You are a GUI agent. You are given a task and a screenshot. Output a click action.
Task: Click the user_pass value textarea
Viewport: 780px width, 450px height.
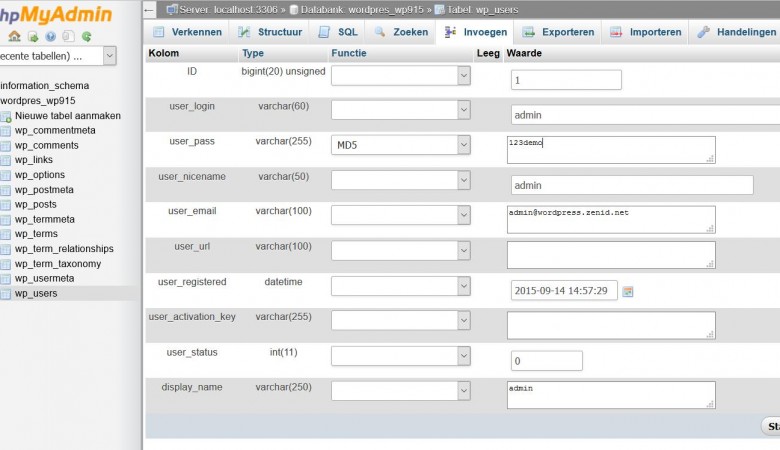tap(611, 150)
